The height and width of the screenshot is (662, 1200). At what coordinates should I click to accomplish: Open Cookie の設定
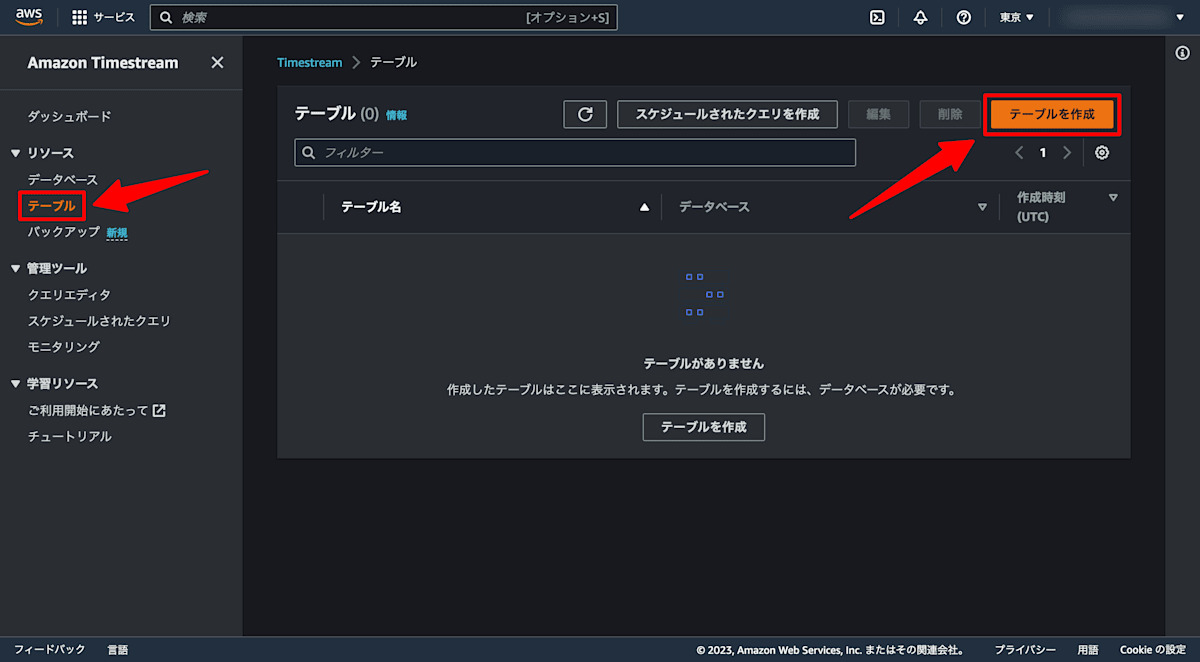[1153, 650]
